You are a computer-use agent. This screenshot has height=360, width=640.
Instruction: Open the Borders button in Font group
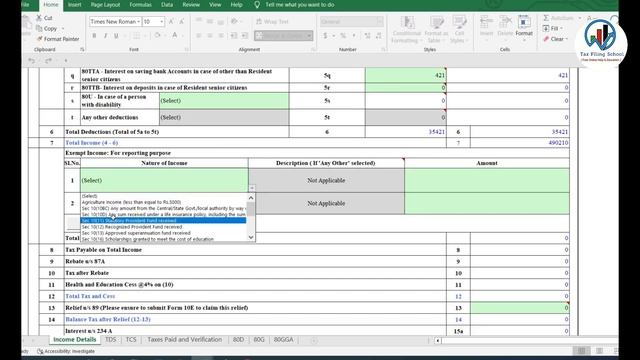click(x=136, y=36)
